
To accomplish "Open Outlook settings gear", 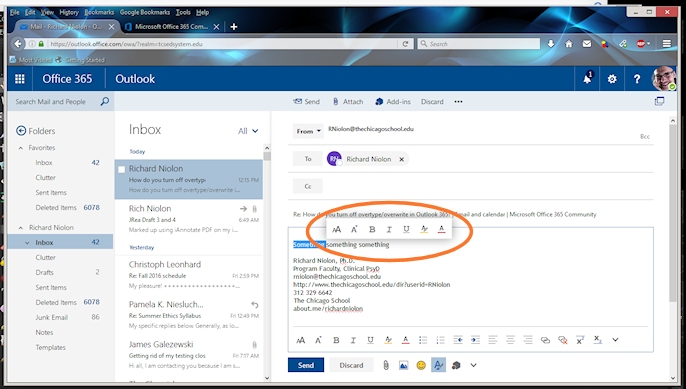I will pyautogui.click(x=612, y=79).
